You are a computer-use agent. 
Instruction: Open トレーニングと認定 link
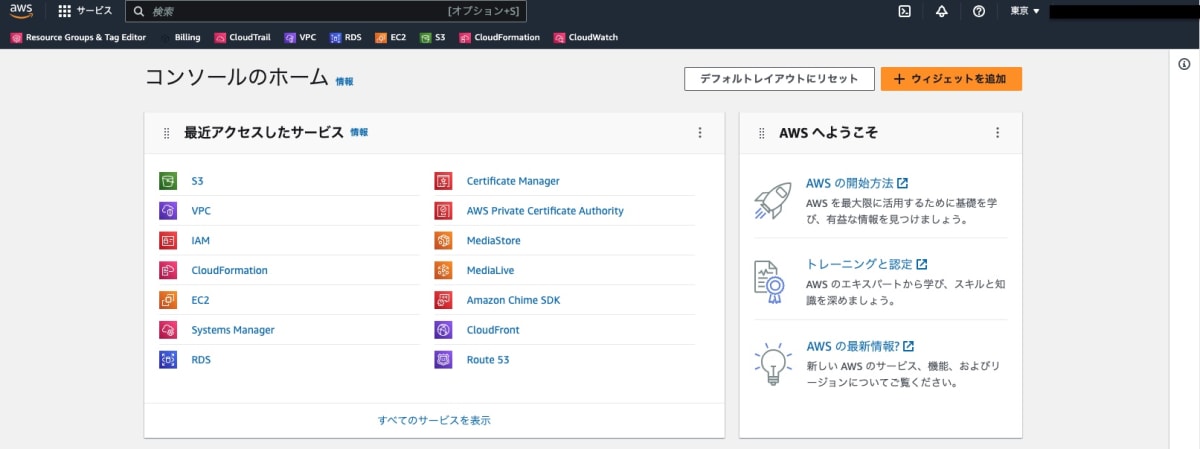click(x=866, y=264)
